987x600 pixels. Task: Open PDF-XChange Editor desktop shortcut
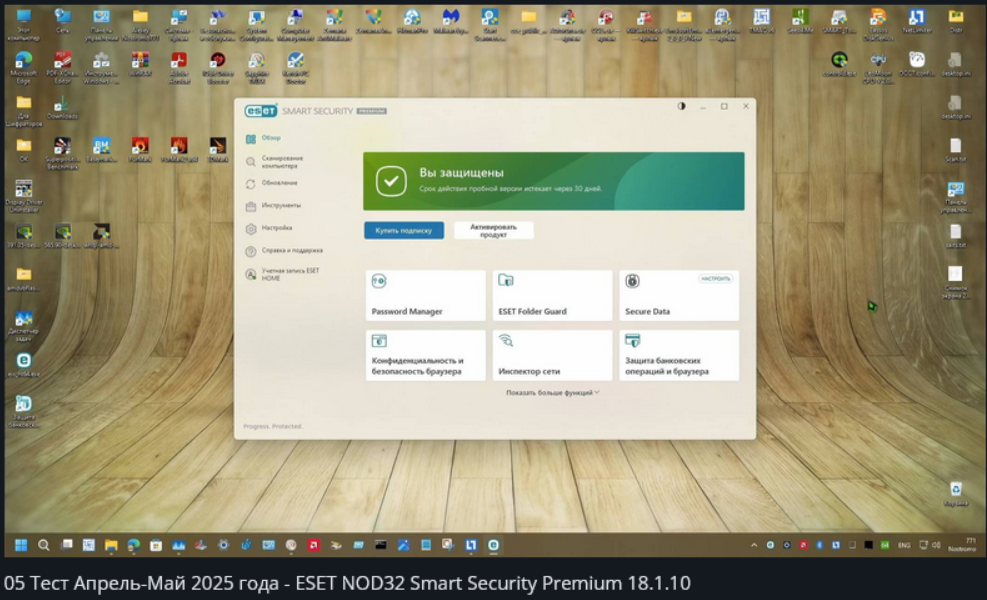click(62, 67)
